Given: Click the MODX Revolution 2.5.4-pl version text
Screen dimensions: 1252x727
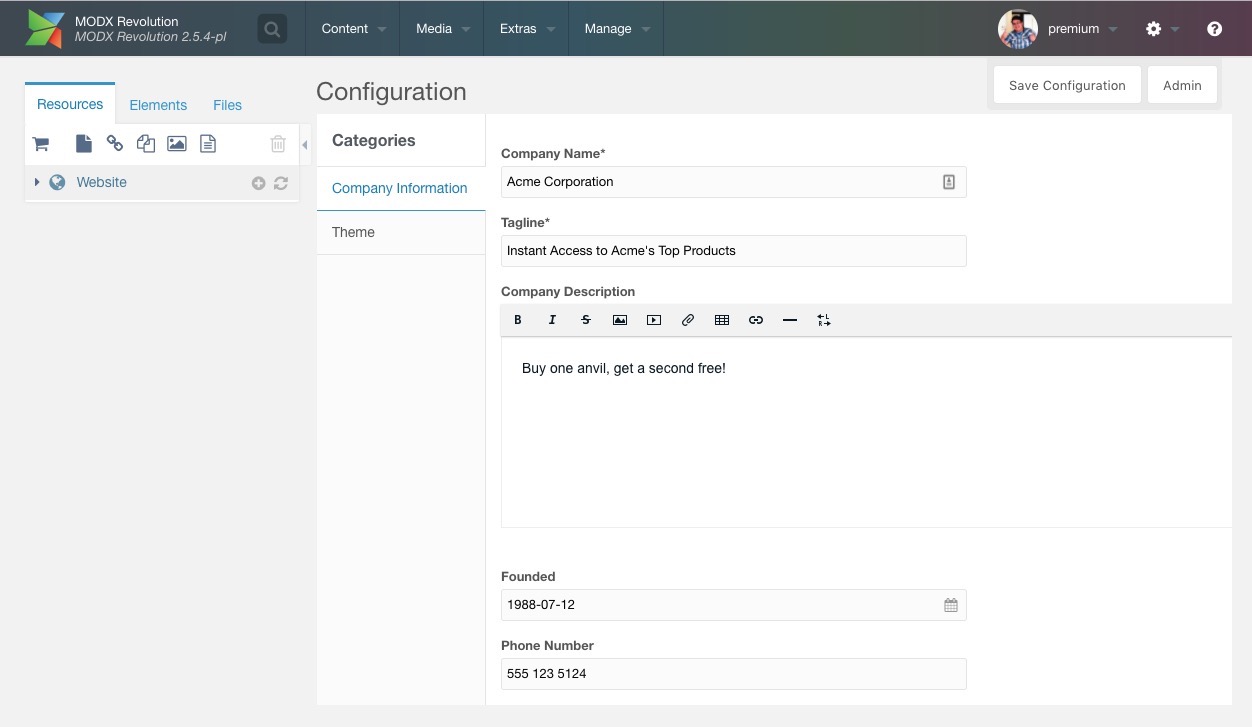Looking at the screenshot, I should click(x=151, y=37).
